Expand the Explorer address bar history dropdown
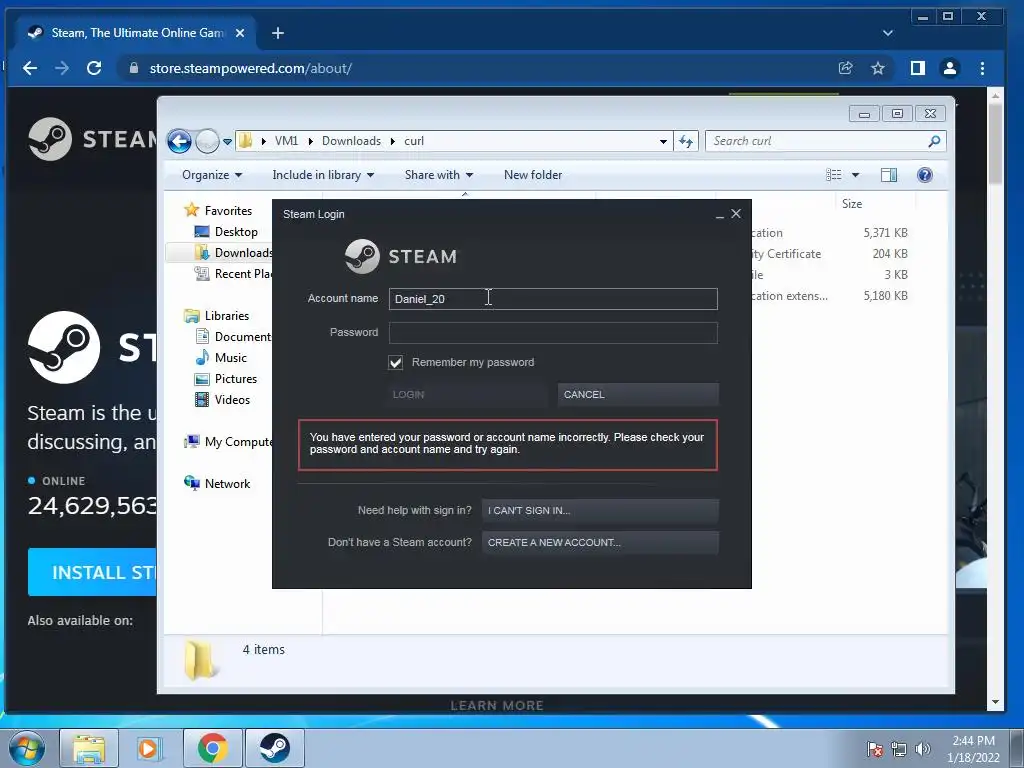1024x768 pixels. click(663, 141)
